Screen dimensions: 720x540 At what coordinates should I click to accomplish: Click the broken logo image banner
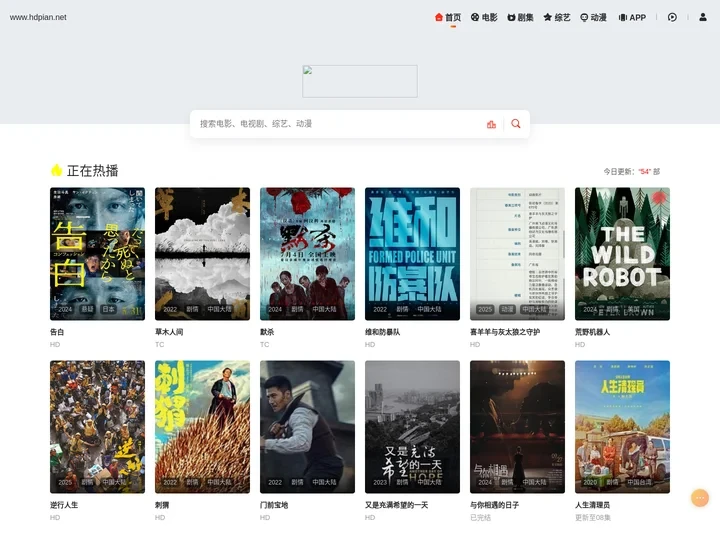pos(360,81)
